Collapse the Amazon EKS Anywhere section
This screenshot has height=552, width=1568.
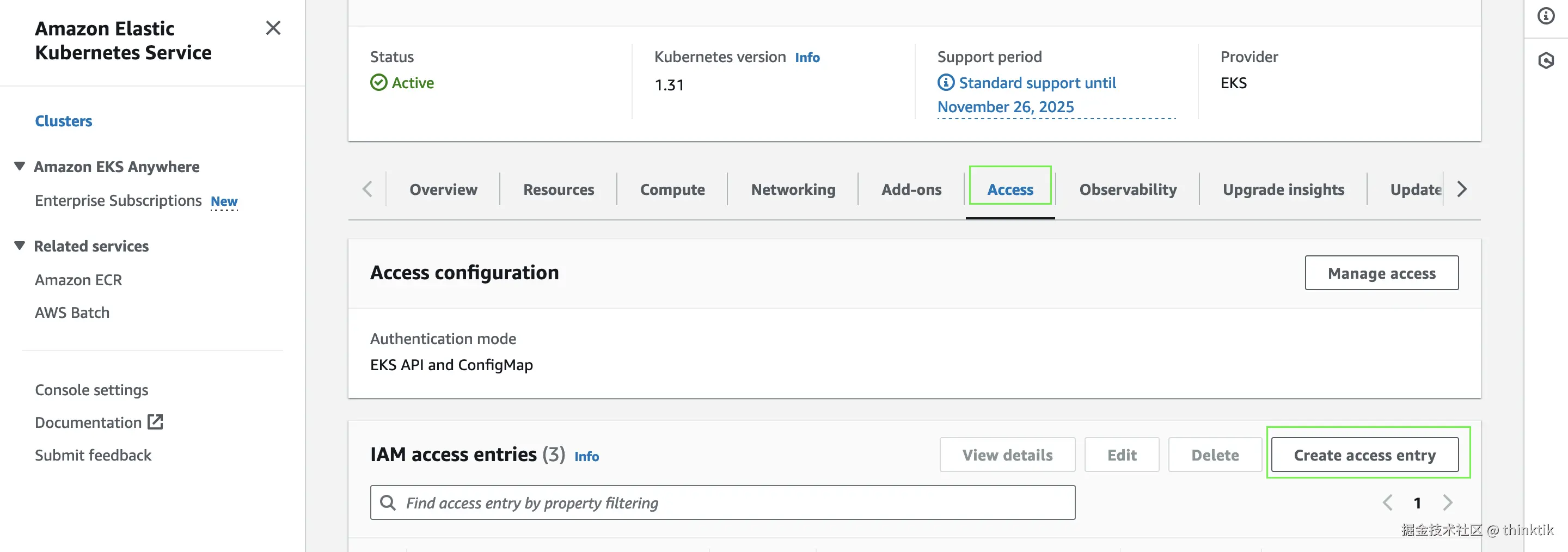[20, 166]
